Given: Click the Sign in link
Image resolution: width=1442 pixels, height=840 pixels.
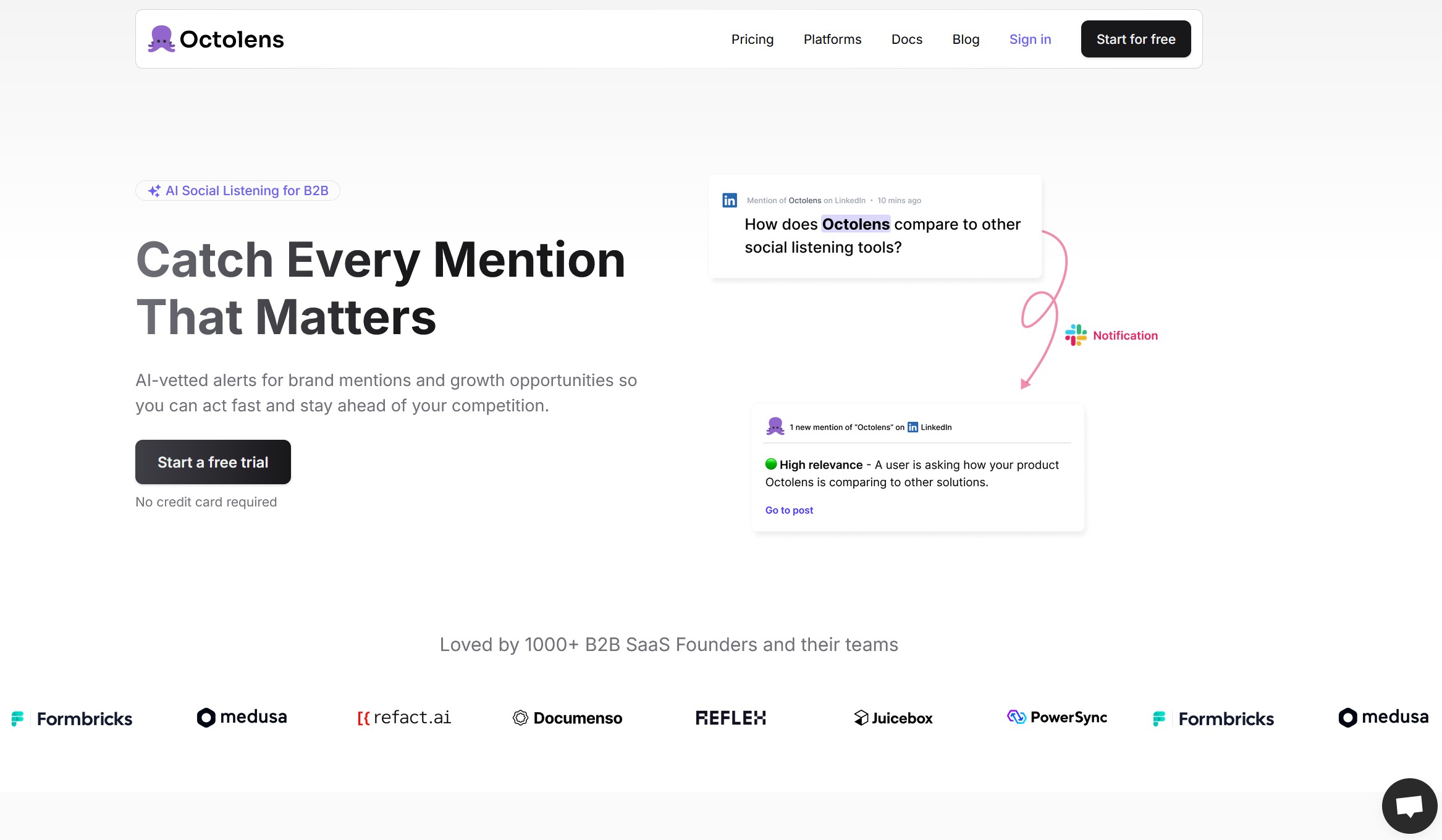Looking at the screenshot, I should click(x=1030, y=39).
